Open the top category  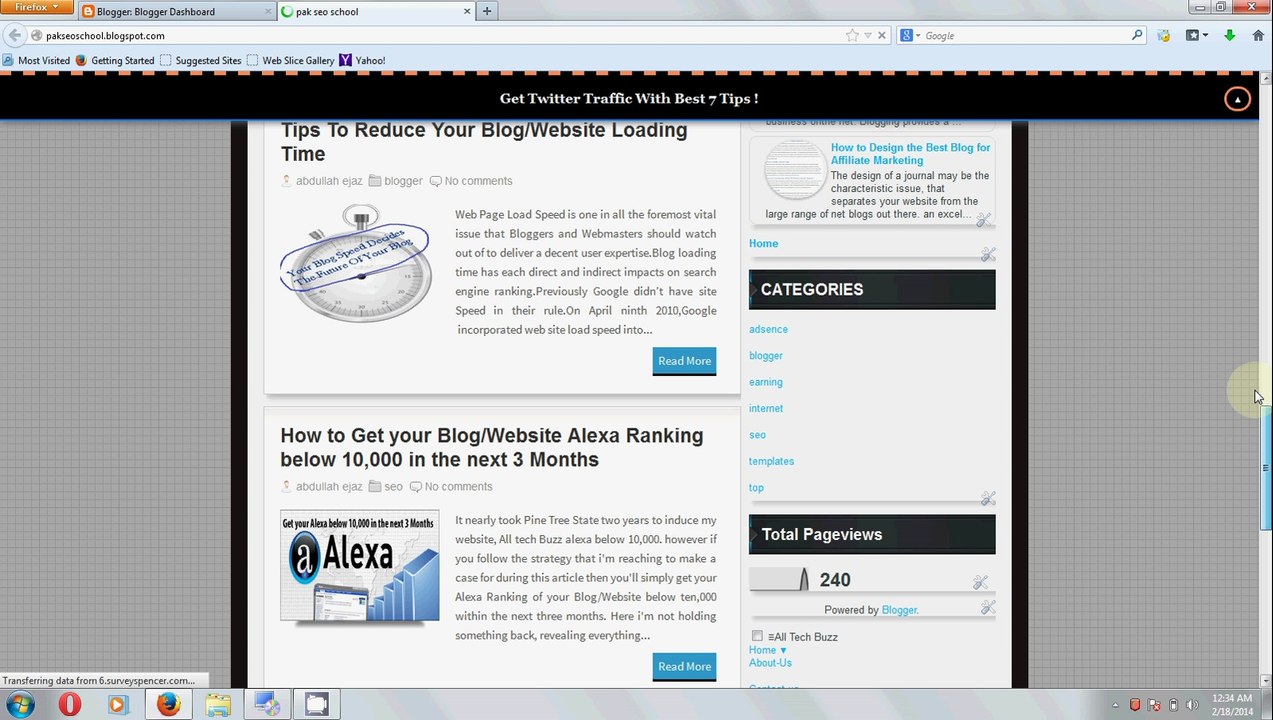(756, 488)
